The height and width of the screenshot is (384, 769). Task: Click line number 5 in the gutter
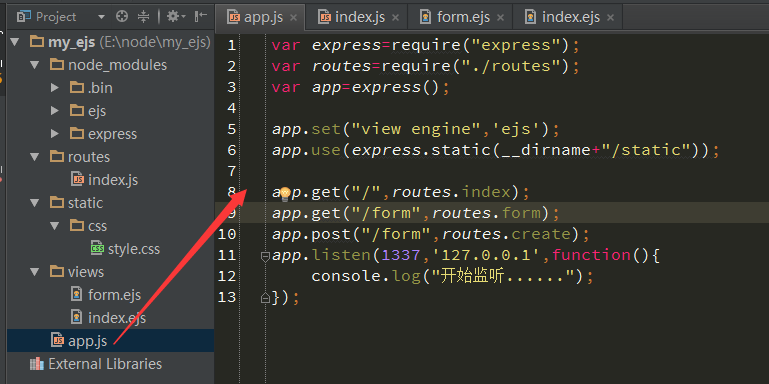pyautogui.click(x=231, y=129)
